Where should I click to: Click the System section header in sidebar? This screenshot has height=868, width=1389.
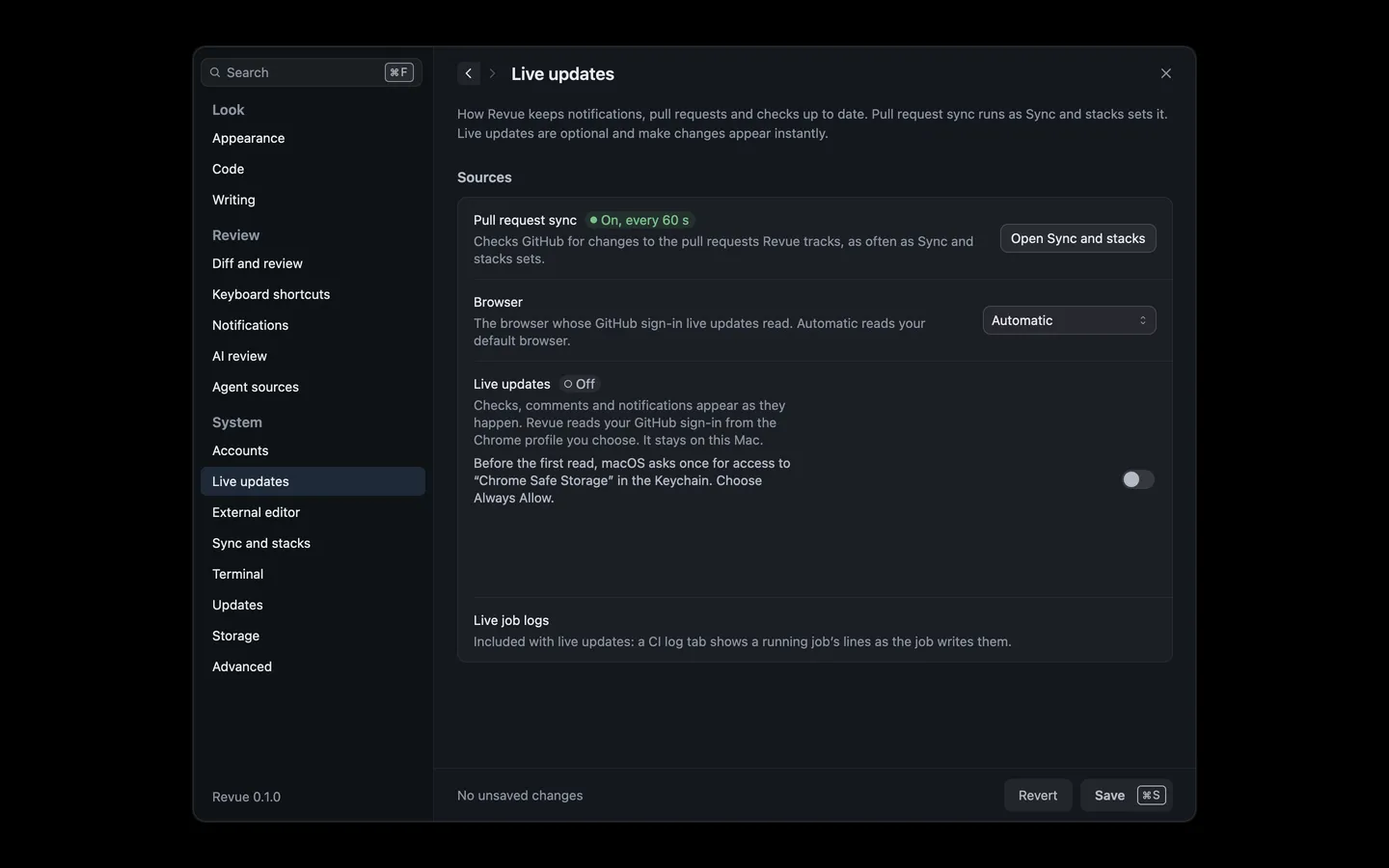tap(237, 422)
